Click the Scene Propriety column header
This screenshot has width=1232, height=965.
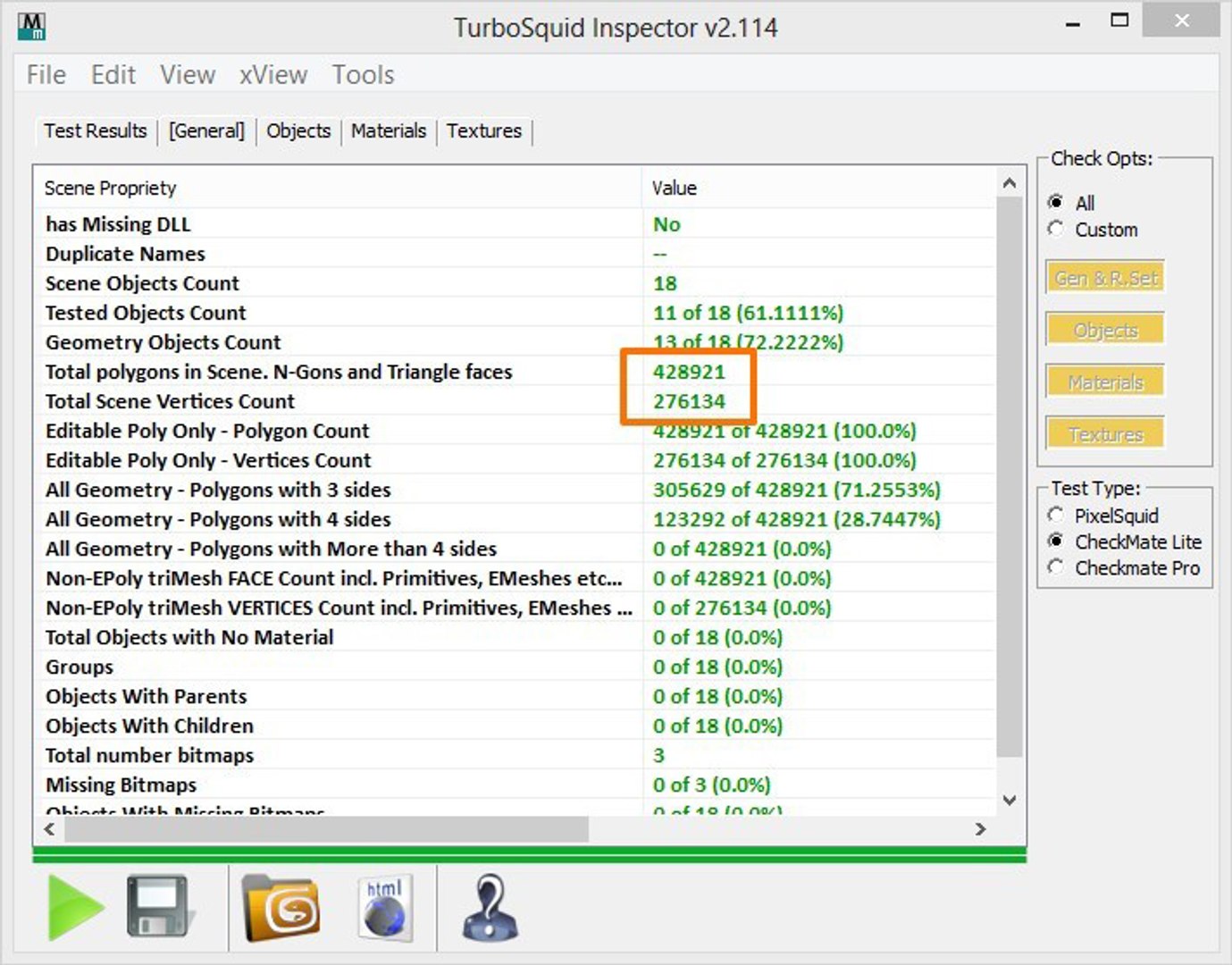coord(338,188)
